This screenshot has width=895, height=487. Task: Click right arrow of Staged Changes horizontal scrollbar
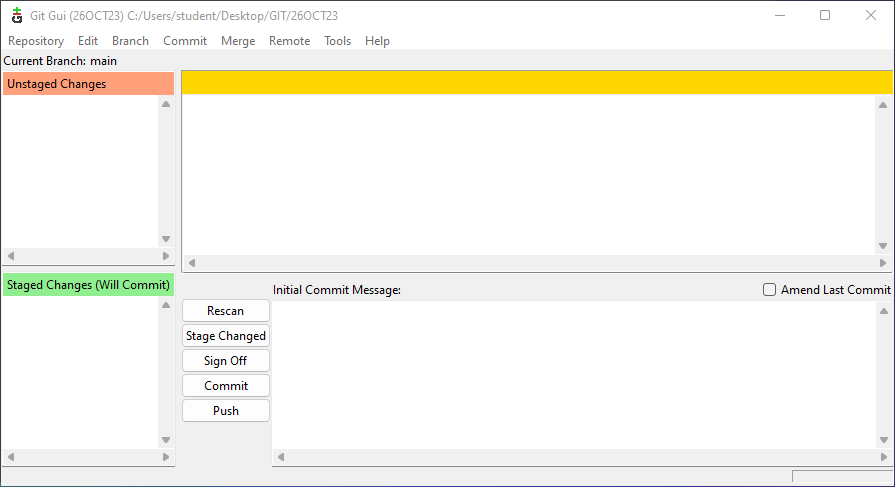[166, 457]
